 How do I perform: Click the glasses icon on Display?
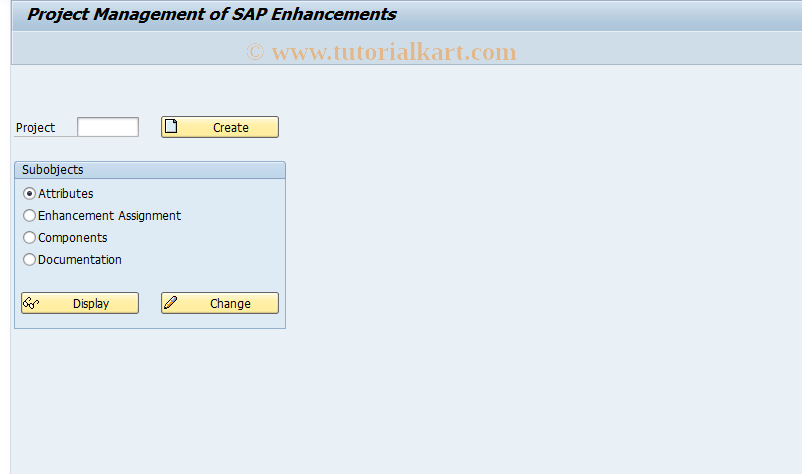point(31,303)
